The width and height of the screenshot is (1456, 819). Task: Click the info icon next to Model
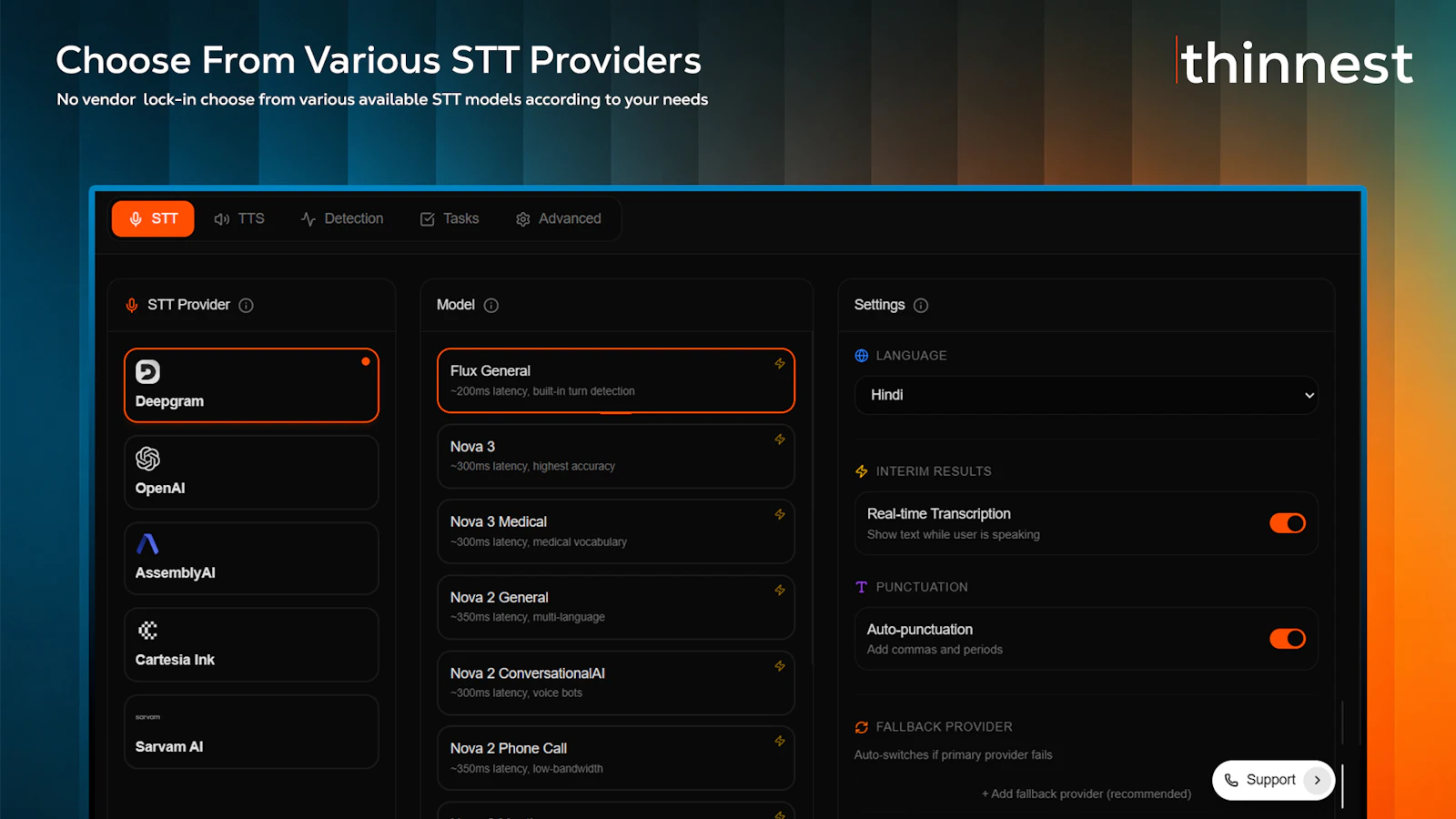pos(491,306)
